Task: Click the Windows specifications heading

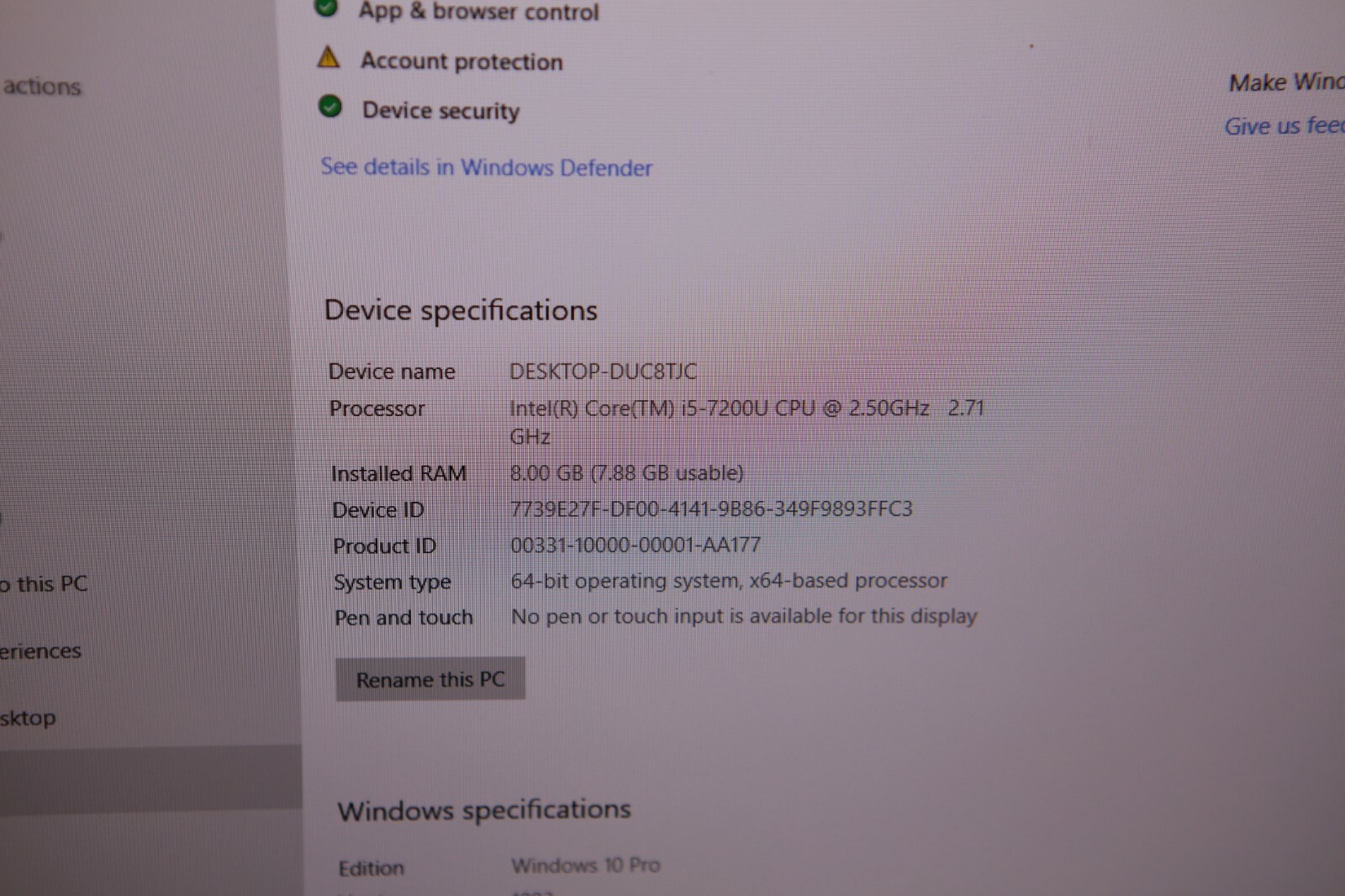Action: [484, 810]
